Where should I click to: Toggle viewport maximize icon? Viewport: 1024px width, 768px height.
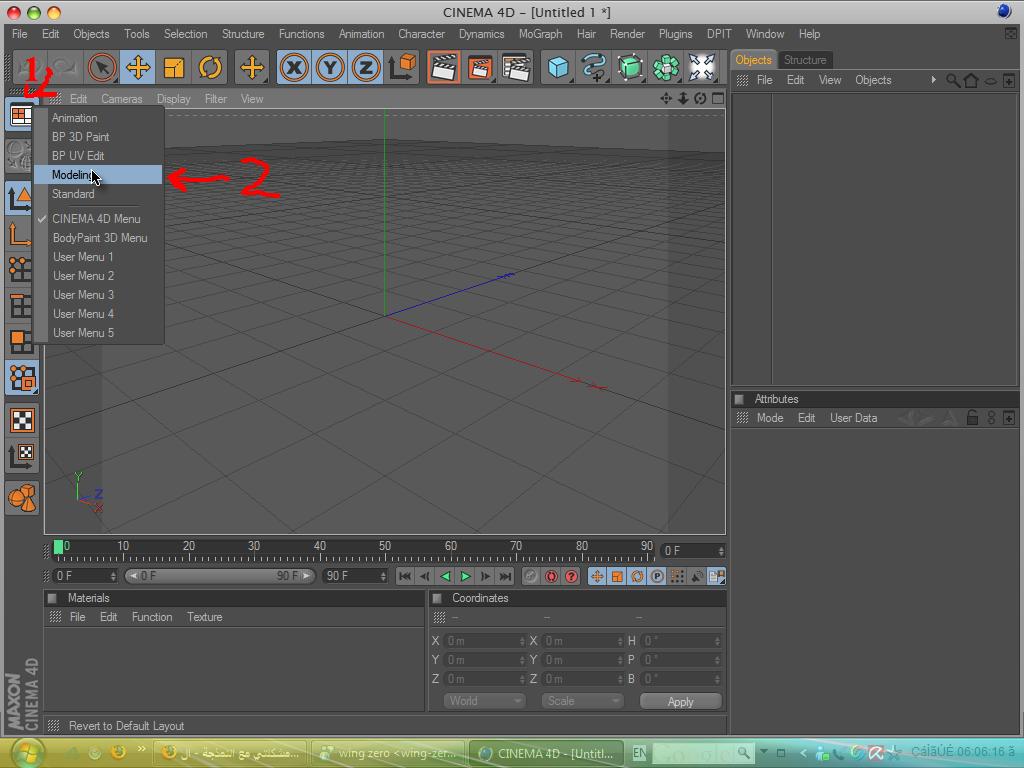pyautogui.click(x=718, y=98)
